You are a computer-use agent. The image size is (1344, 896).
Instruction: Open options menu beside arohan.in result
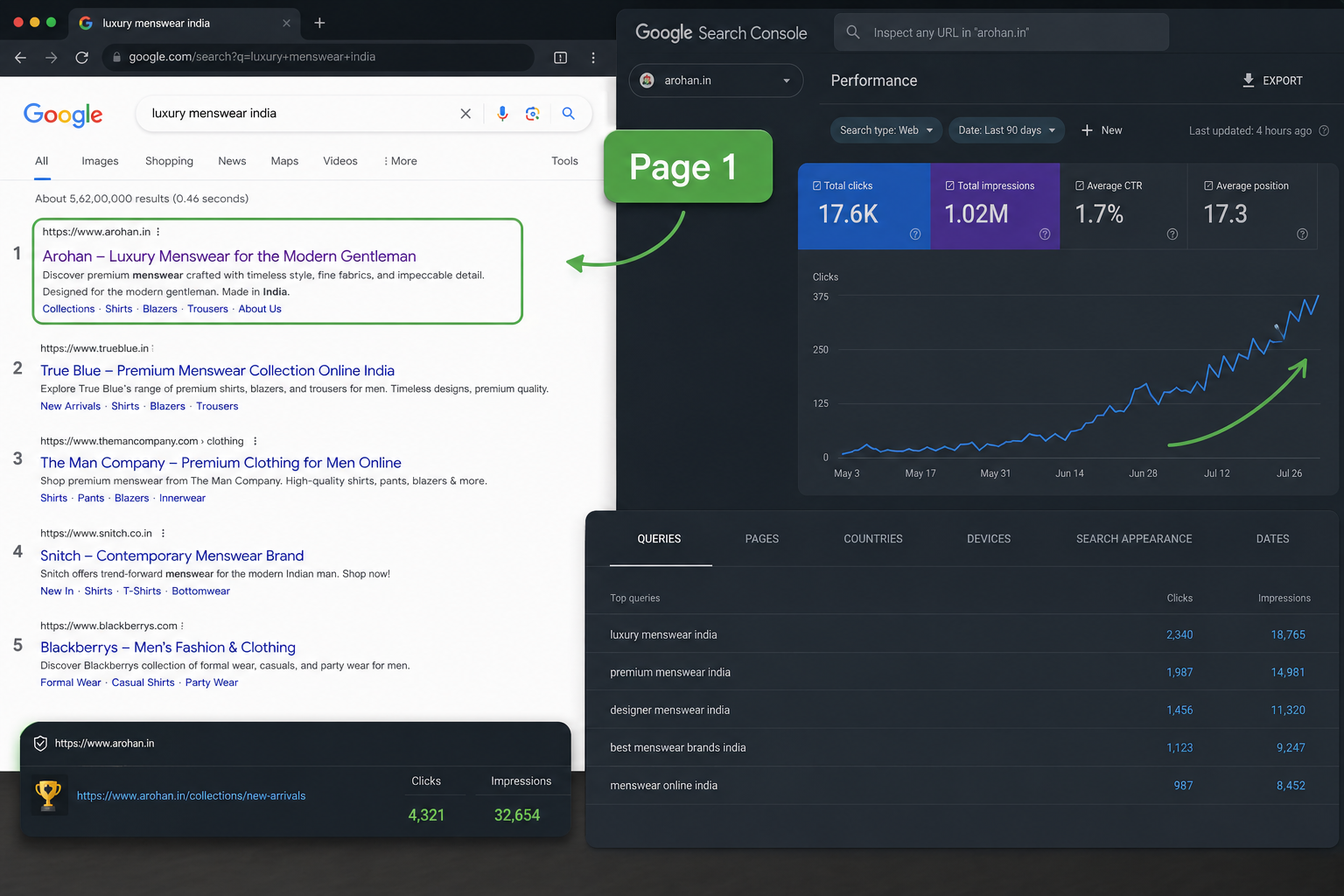[x=157, y=232]
